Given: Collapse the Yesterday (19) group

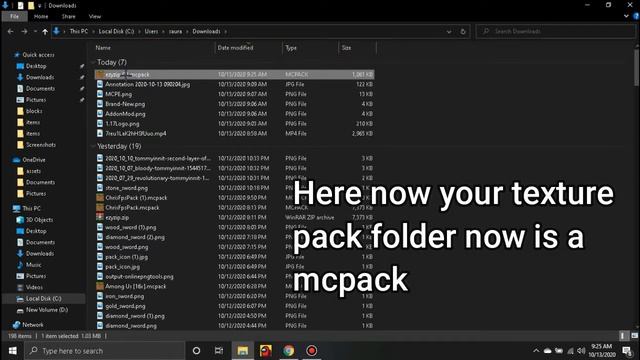Looking at the screenshot, I should 93,146.
